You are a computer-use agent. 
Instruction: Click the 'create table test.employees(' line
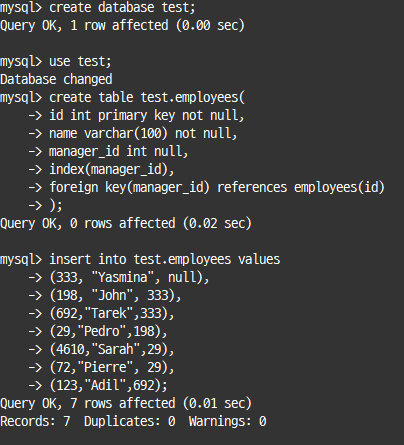coord(147,98)
